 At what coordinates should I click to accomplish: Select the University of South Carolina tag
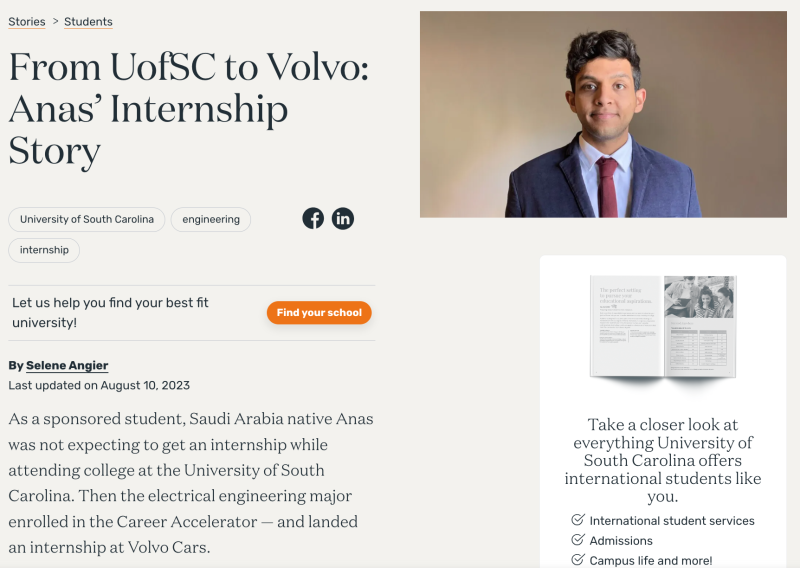coord(87,219)
